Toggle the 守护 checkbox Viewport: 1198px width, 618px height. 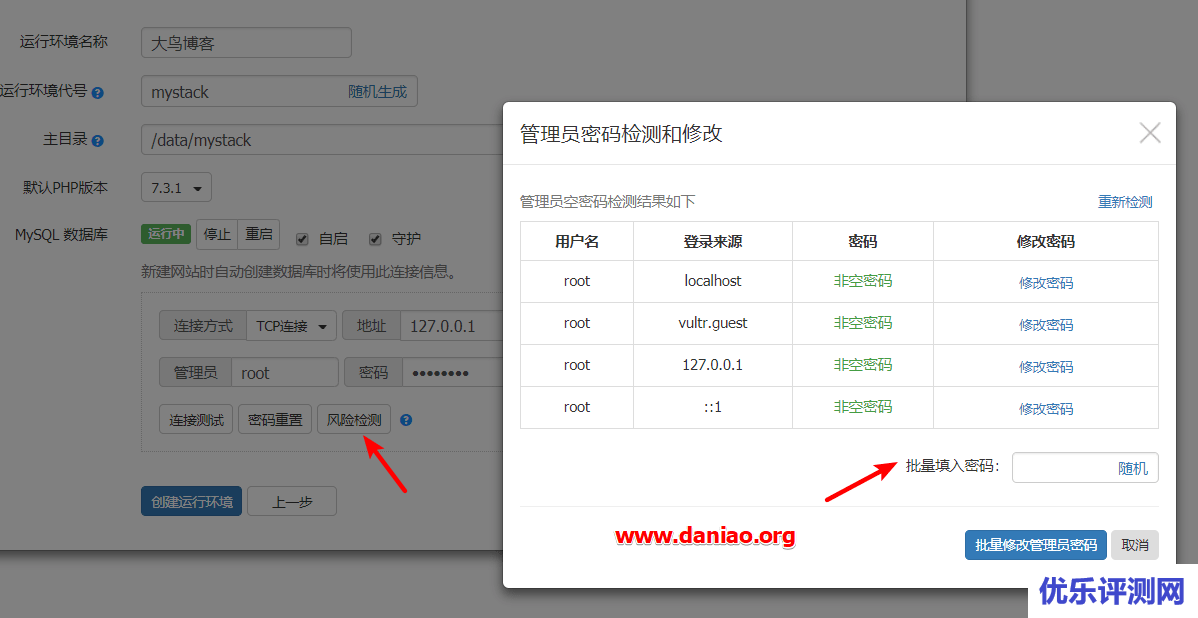click(375, 239)
